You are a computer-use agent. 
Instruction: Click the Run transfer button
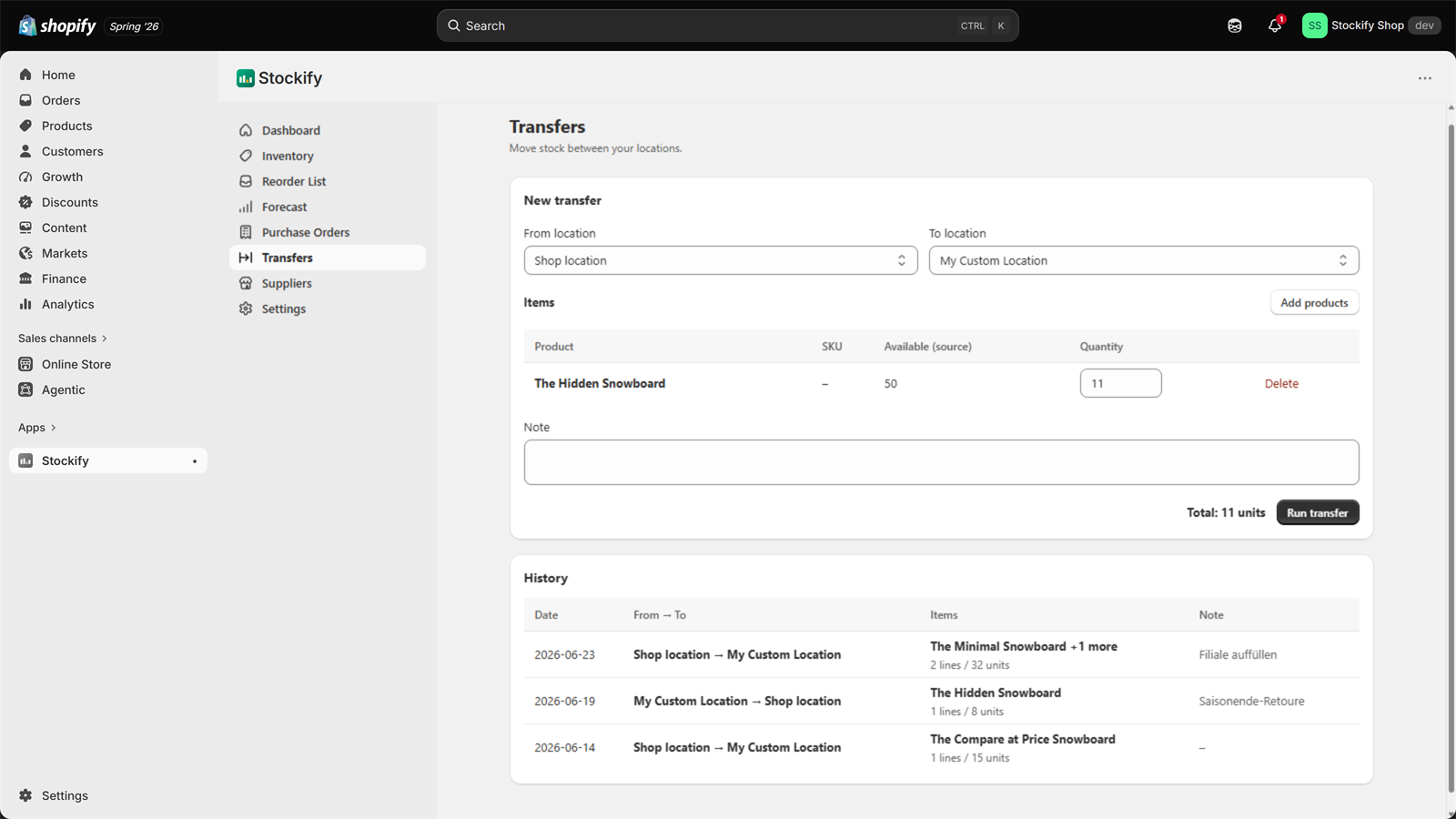(1318, 512)
